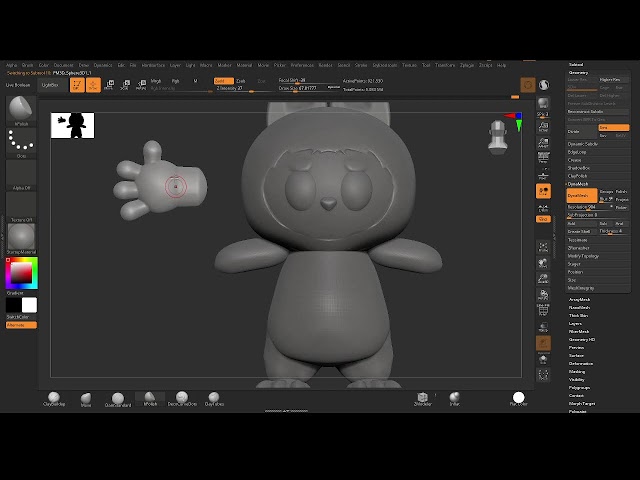Open the Help menu
Screen dimensions: 640x480
tap(501, 65)
